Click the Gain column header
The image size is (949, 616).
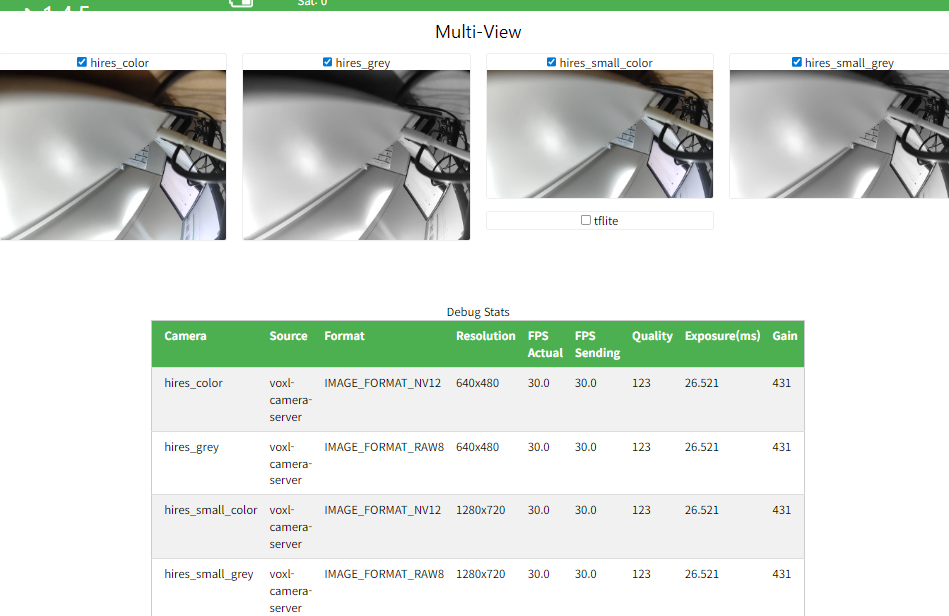784,336
